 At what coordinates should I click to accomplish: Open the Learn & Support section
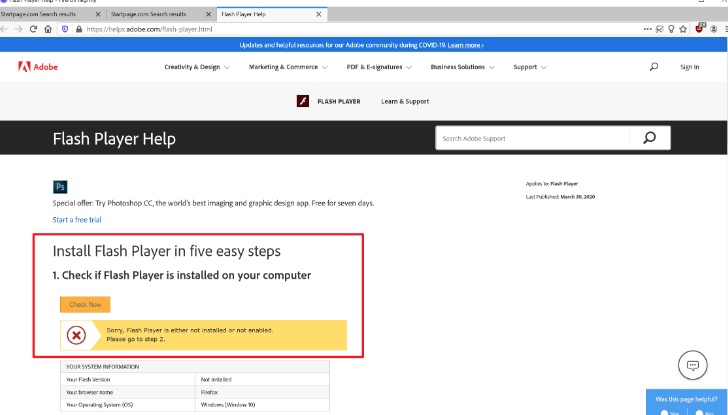click(405, 101)
